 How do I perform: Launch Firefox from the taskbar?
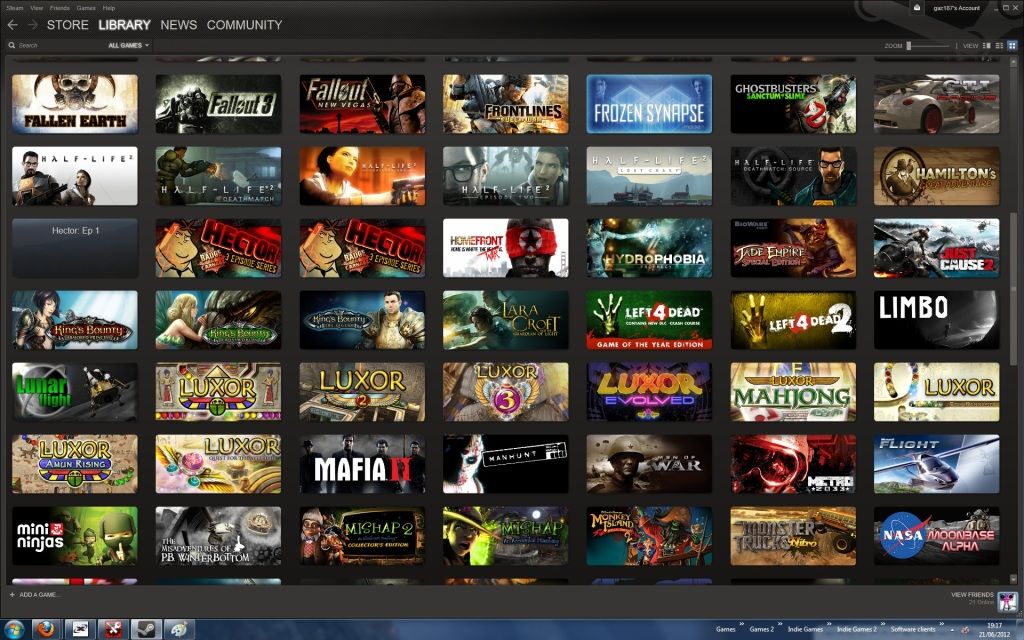pyautogui.click(x=46, y=629)
